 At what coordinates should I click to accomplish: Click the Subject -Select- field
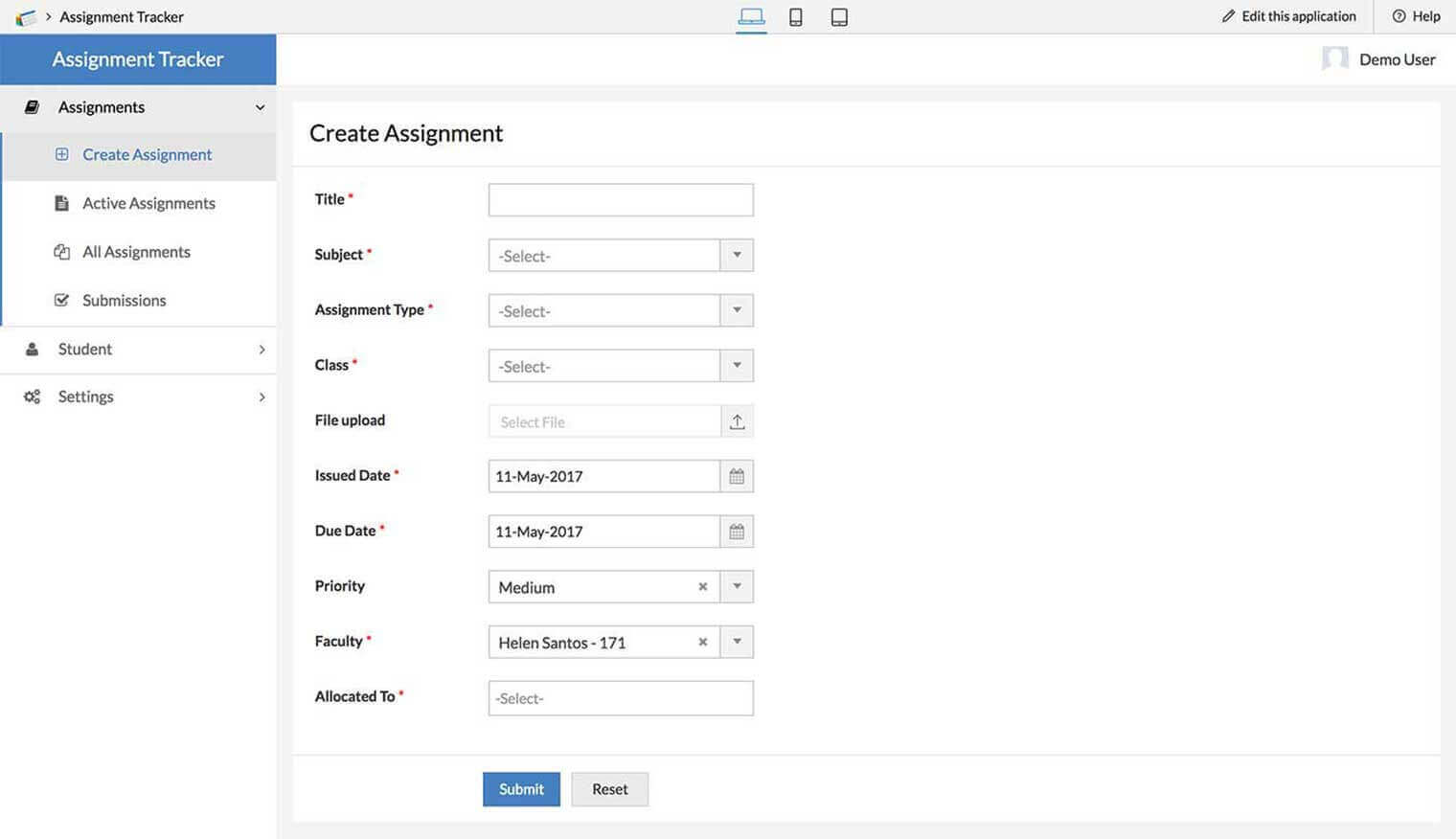[x=604, y=256]
